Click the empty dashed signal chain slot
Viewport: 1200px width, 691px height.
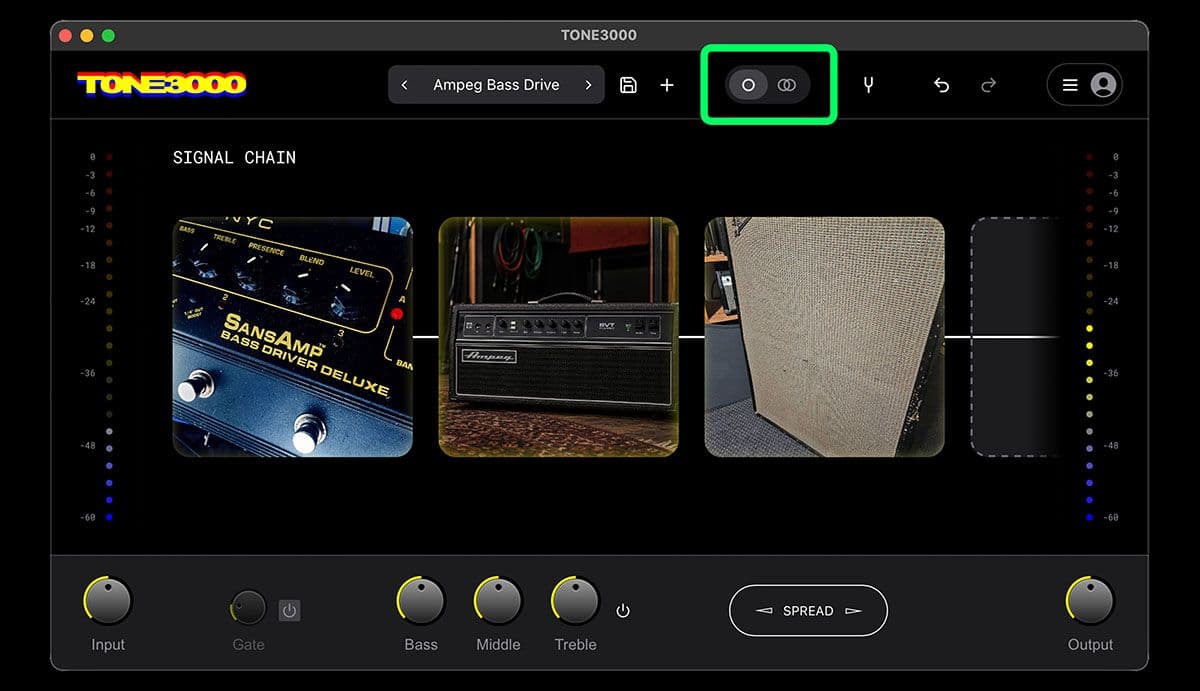point(1015,337)
